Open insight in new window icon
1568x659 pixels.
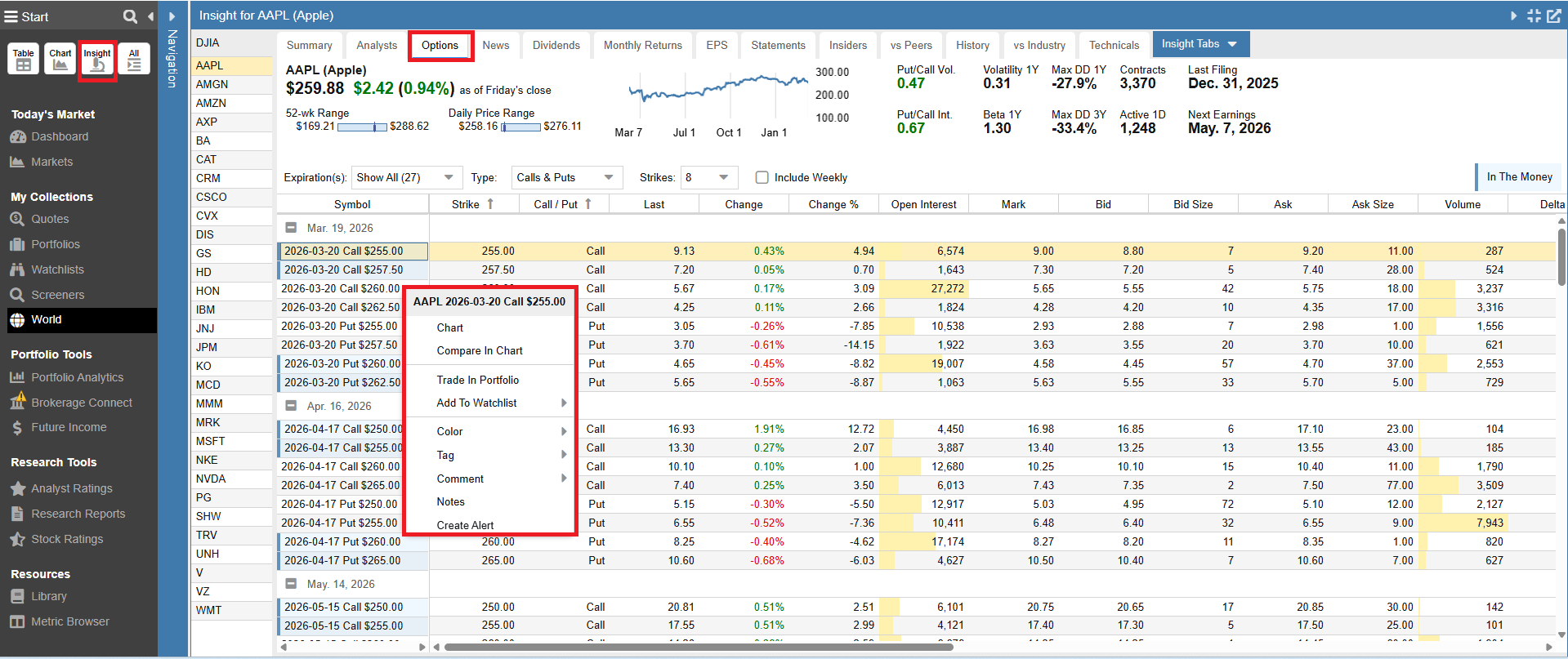point(1553,16)
